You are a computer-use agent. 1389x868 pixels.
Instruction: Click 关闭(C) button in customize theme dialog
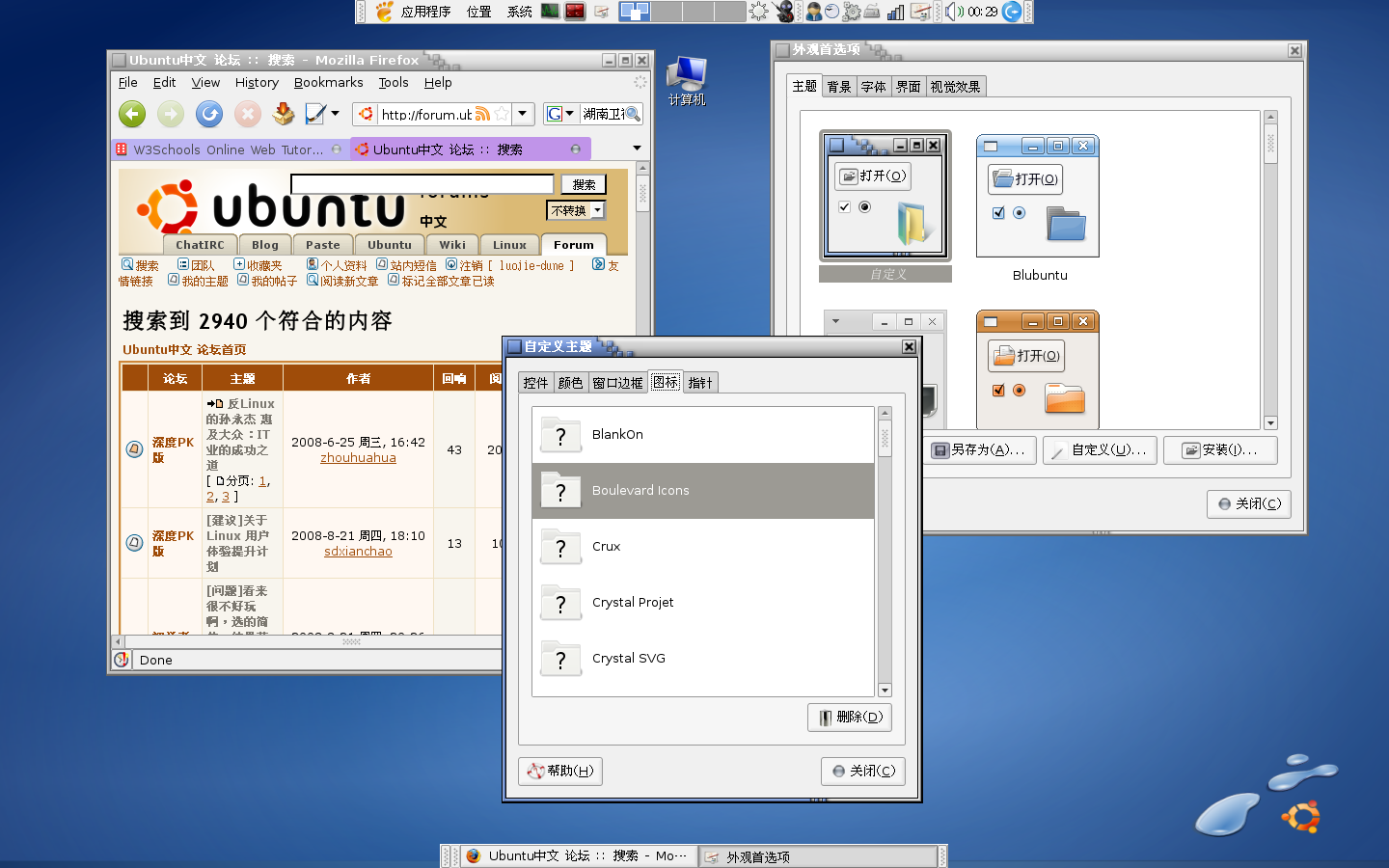point(863,772)
